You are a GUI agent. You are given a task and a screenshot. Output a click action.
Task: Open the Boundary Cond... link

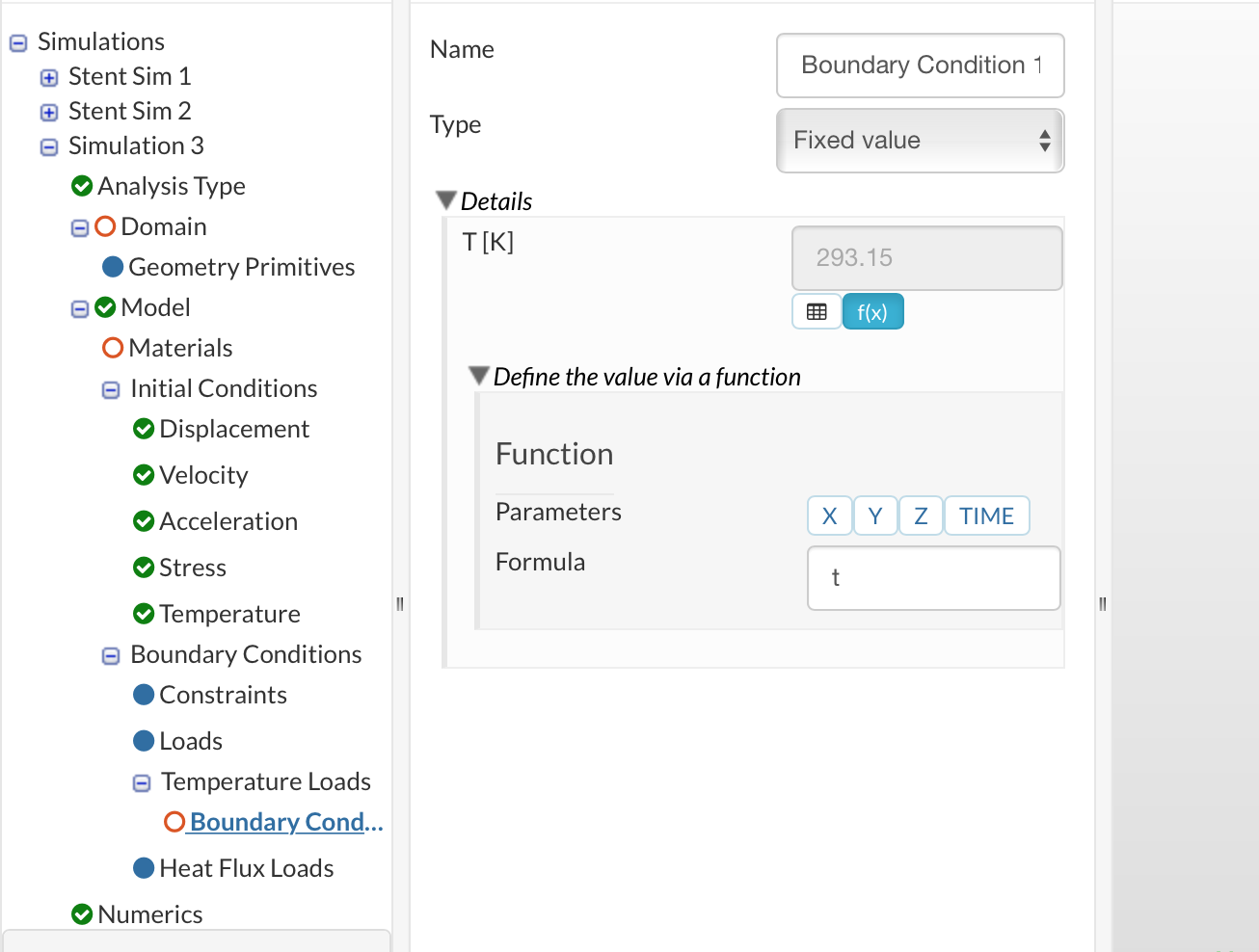click(x=286, y=822)
